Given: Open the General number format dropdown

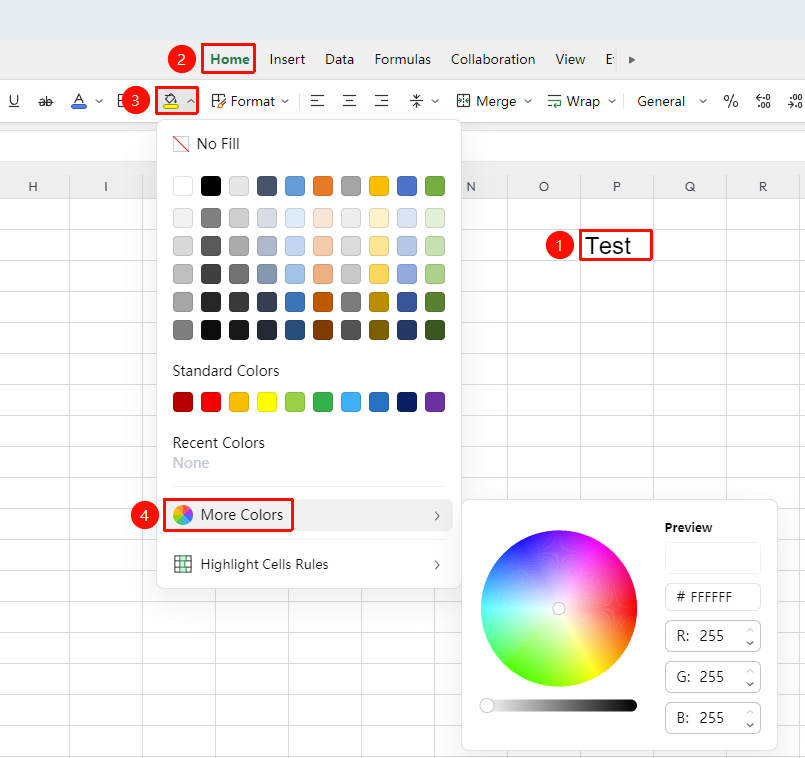Looking at the screenshot, I should pos(672,101).
